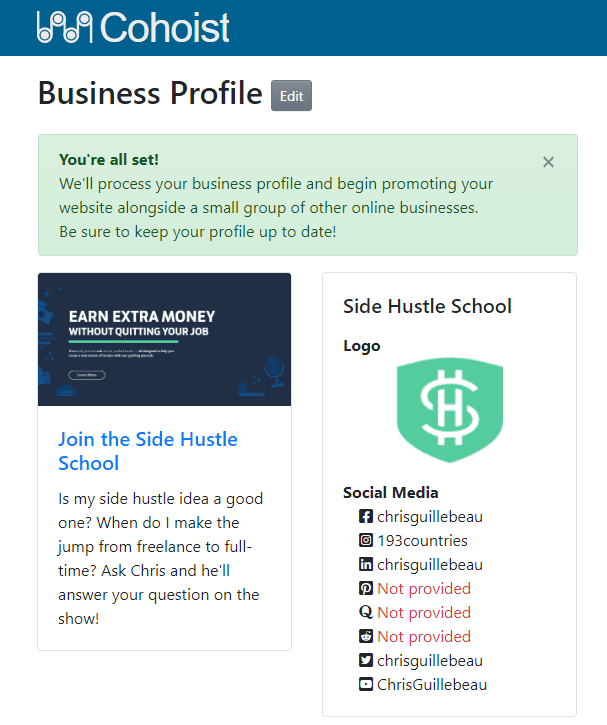
Task: Click the YouTube icon beside ChrisGuillebeau
Action: tap(366, 684)
